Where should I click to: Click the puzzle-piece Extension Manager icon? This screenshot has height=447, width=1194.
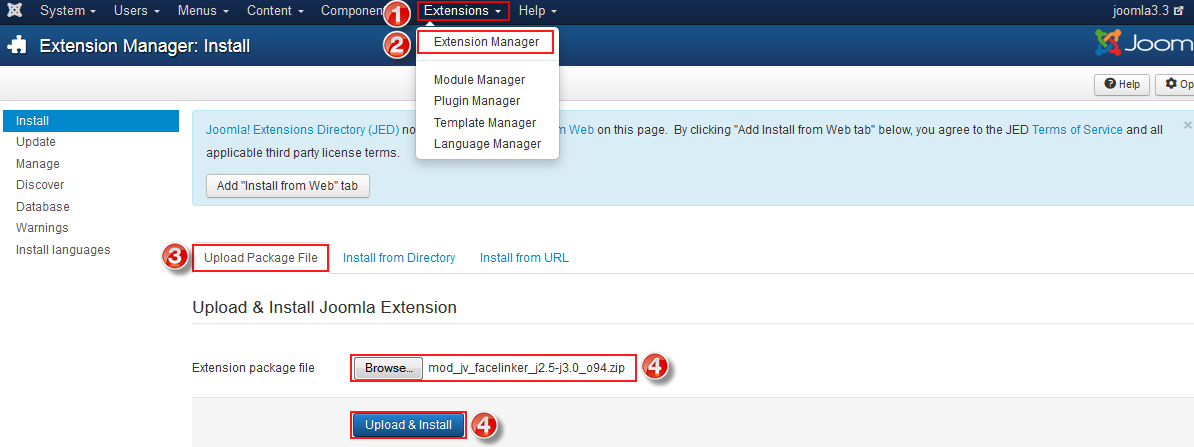[17, 45]
